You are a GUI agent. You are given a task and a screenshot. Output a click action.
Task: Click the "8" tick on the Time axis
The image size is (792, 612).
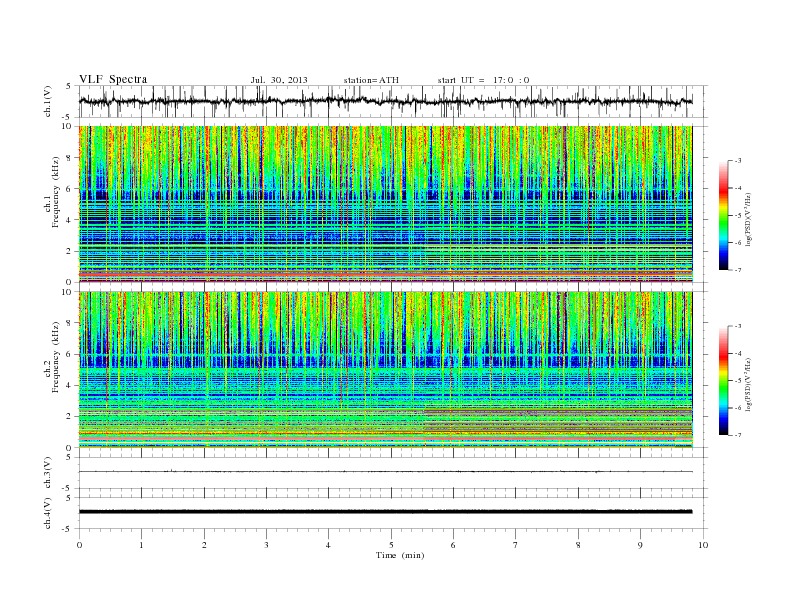(x=578, y=545)
